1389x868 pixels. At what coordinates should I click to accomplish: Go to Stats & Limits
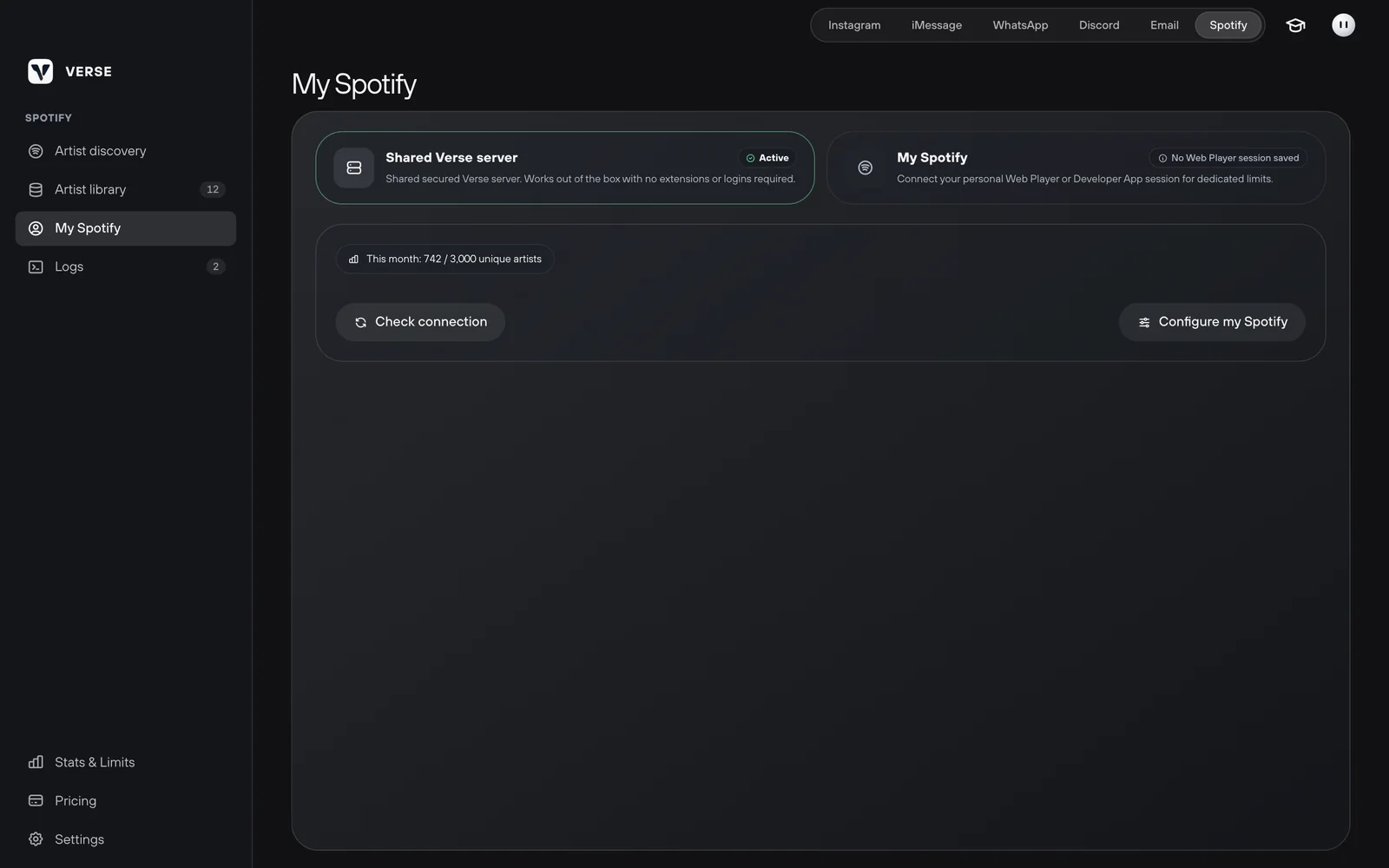[126, 762]
